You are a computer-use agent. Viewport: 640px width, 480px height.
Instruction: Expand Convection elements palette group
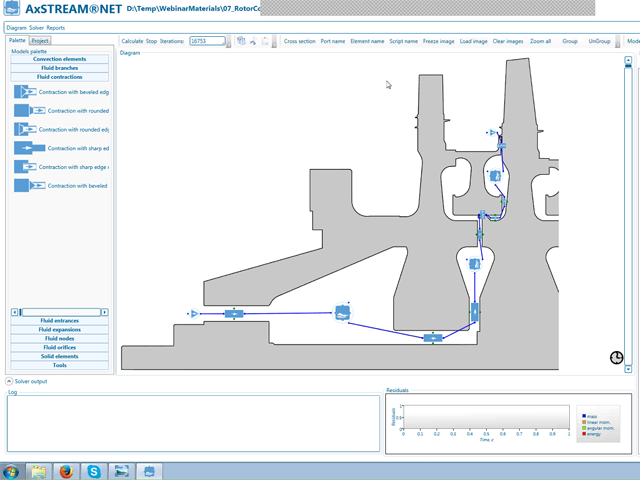[x=60, y=59]
